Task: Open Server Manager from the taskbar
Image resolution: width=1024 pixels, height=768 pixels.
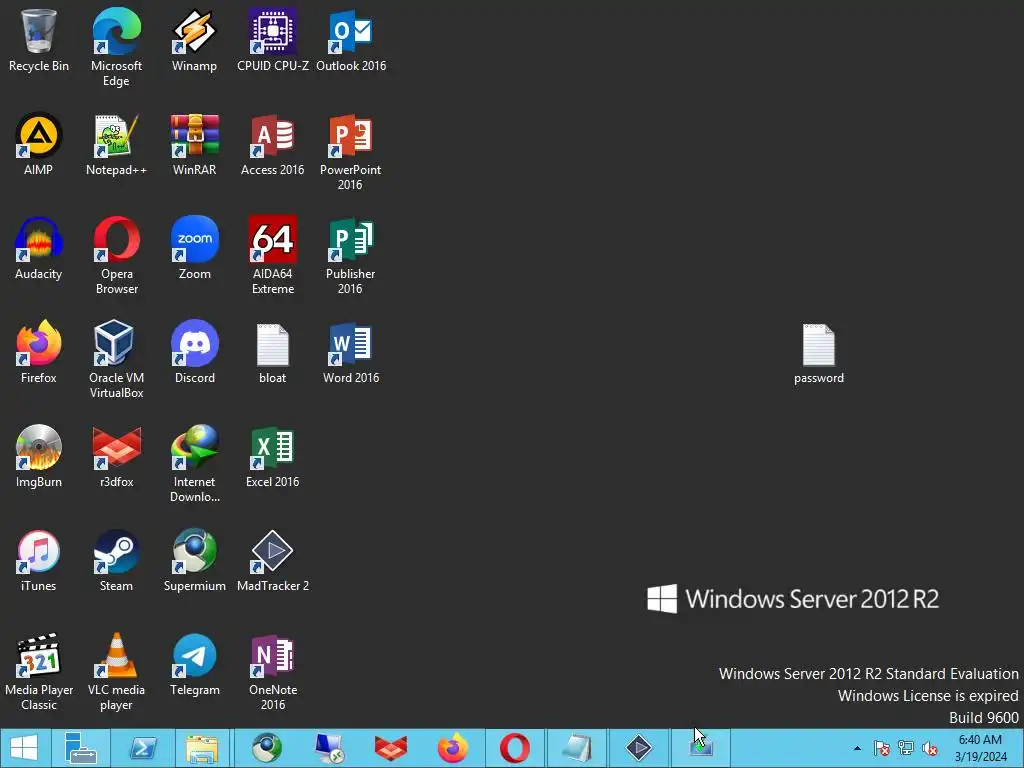Action: [80, 748]
